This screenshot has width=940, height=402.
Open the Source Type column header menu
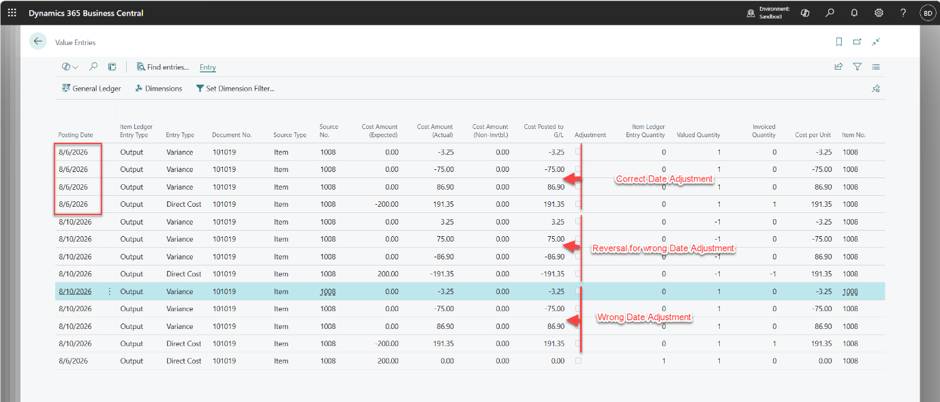290,135
